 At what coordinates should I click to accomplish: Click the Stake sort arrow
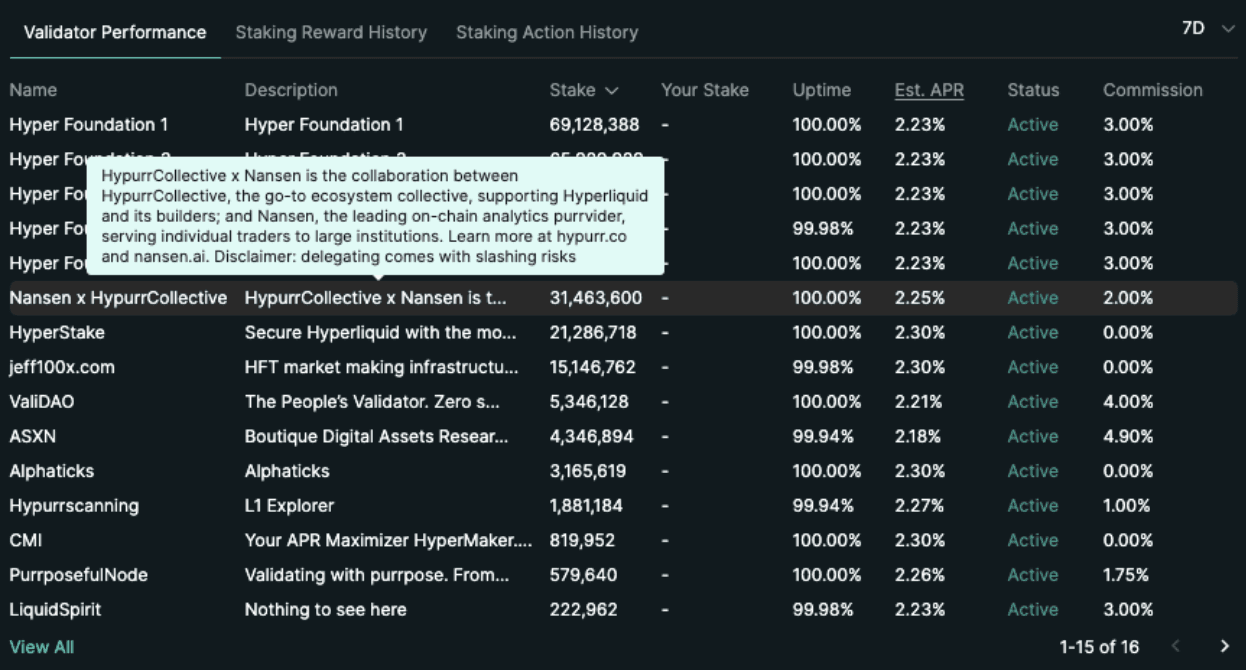pos(612,91)
